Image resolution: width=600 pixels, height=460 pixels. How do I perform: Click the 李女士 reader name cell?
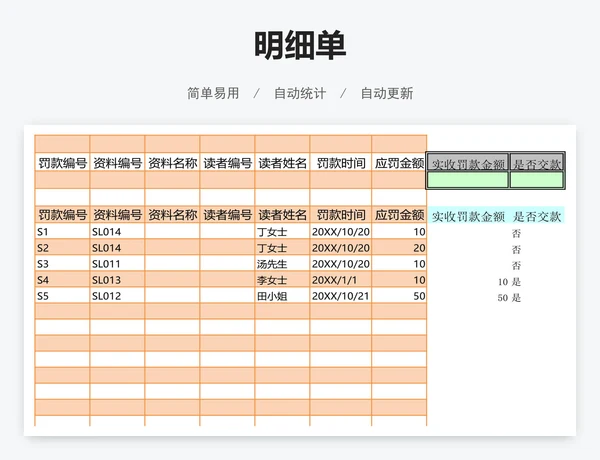click(x=282, y=280)
